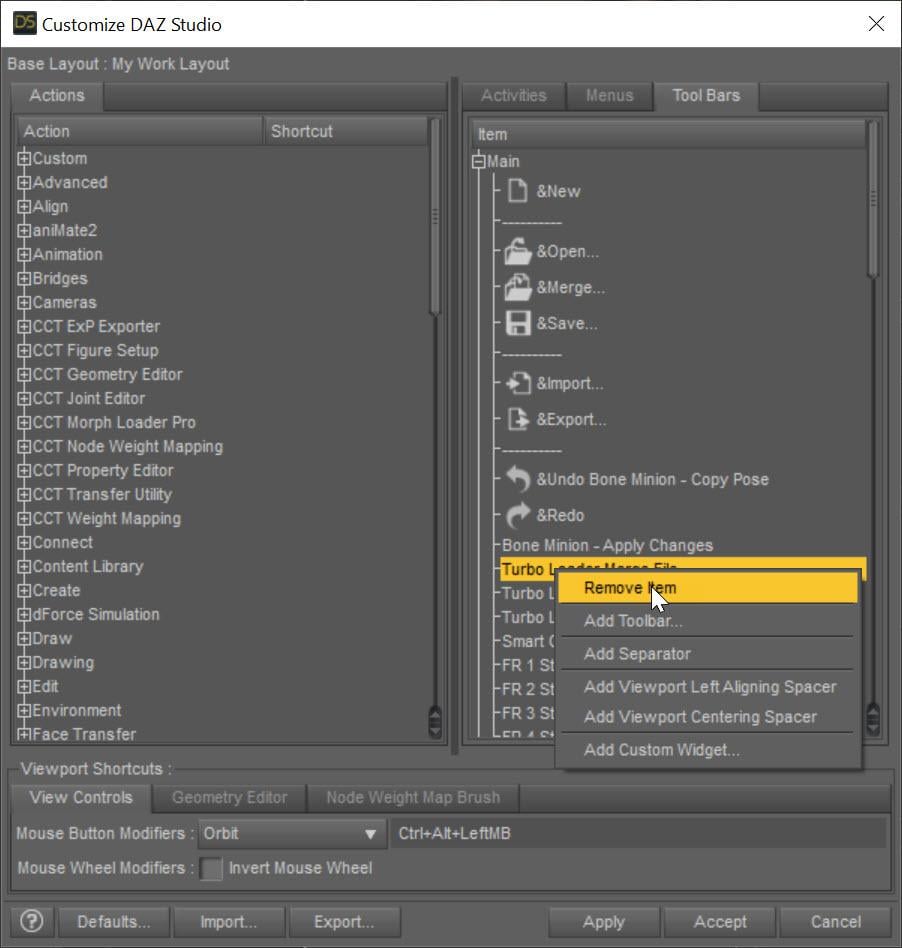Click the Undo curved arrow icon
Screen dimensions: 902x948
click(x=518, y=479)
